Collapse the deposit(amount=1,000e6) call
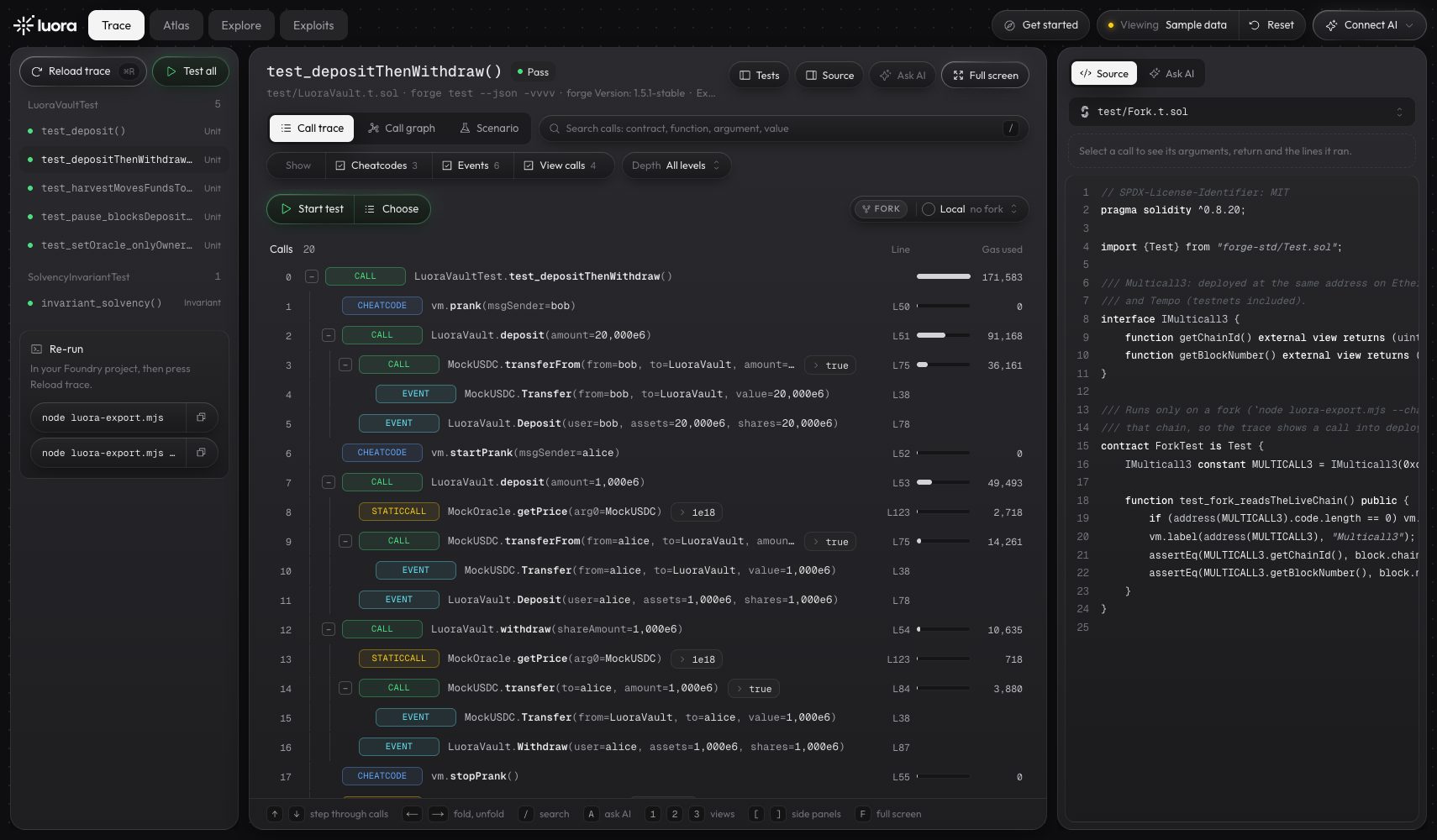This screenshot has width=1437, height=840. point(329,482)
